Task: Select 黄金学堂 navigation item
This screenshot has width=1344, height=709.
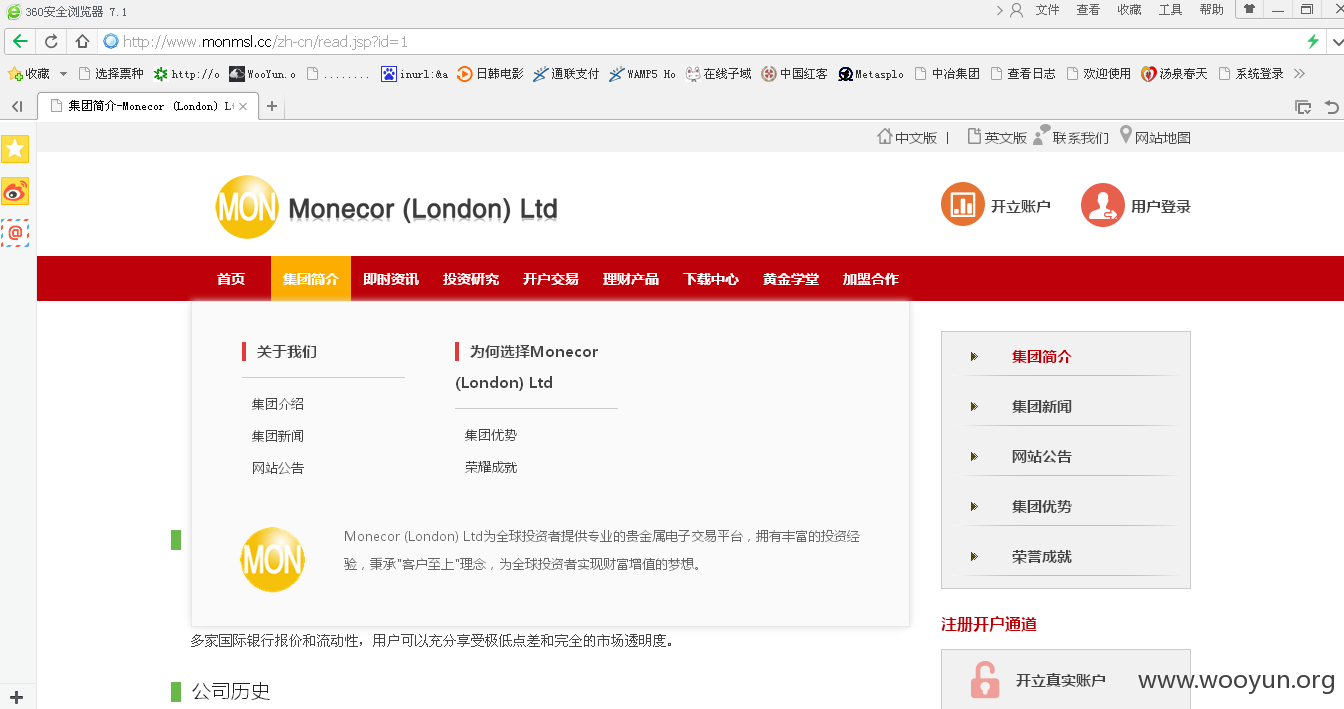Action: coord(791,279)
